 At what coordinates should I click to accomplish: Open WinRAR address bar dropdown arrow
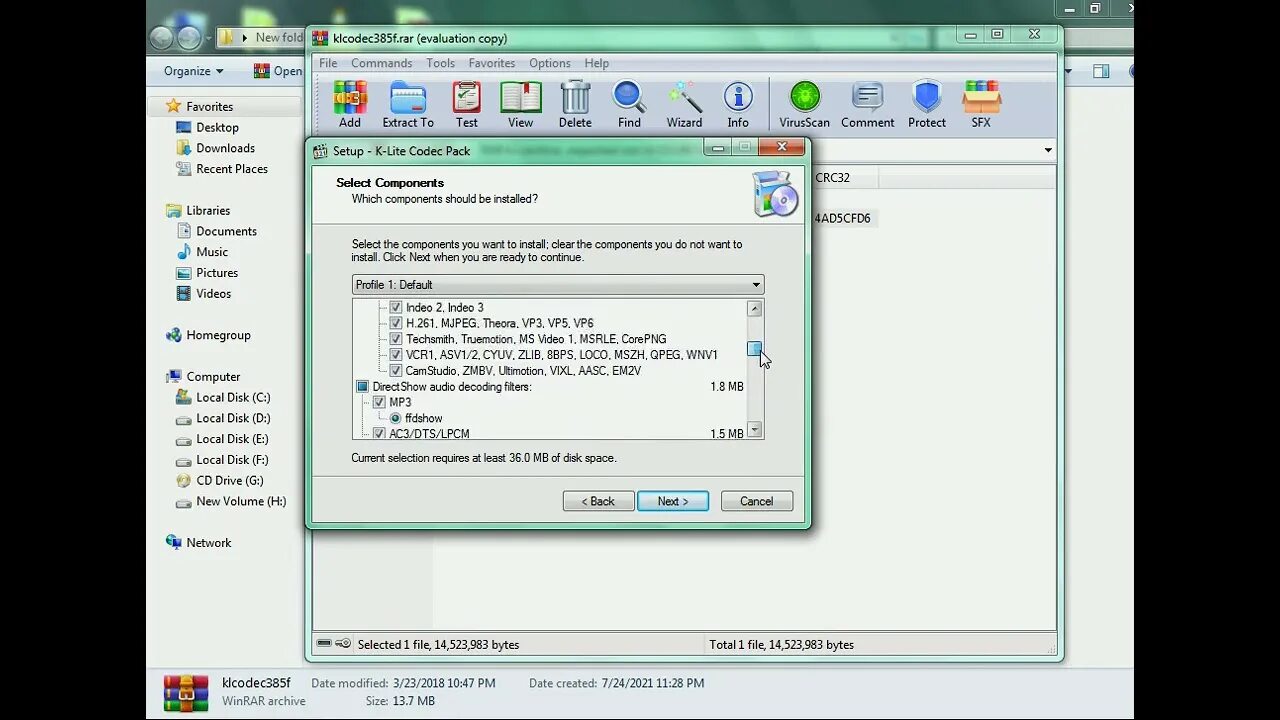[x=1048, y=150]
